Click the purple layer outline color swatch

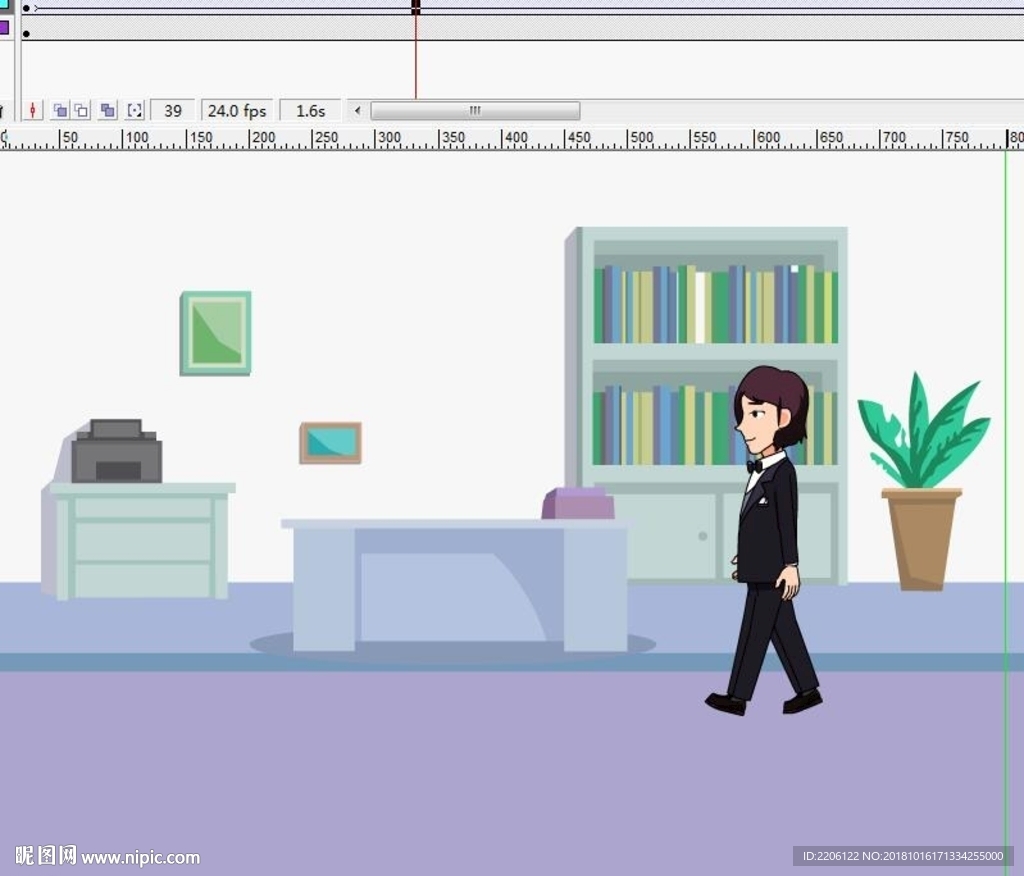point(4,28)
